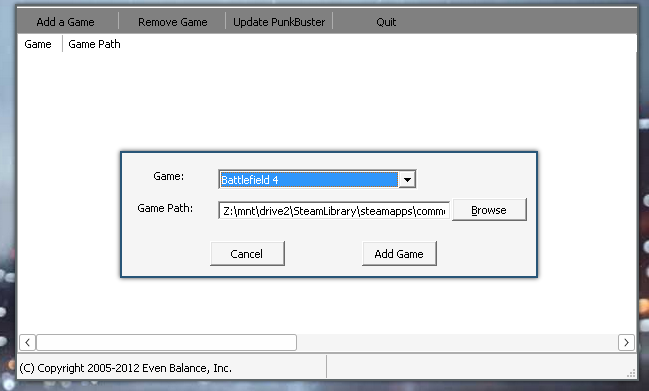Click the "Game:" label in the dialog
The image size is (649, 391).
coord(168,176)
